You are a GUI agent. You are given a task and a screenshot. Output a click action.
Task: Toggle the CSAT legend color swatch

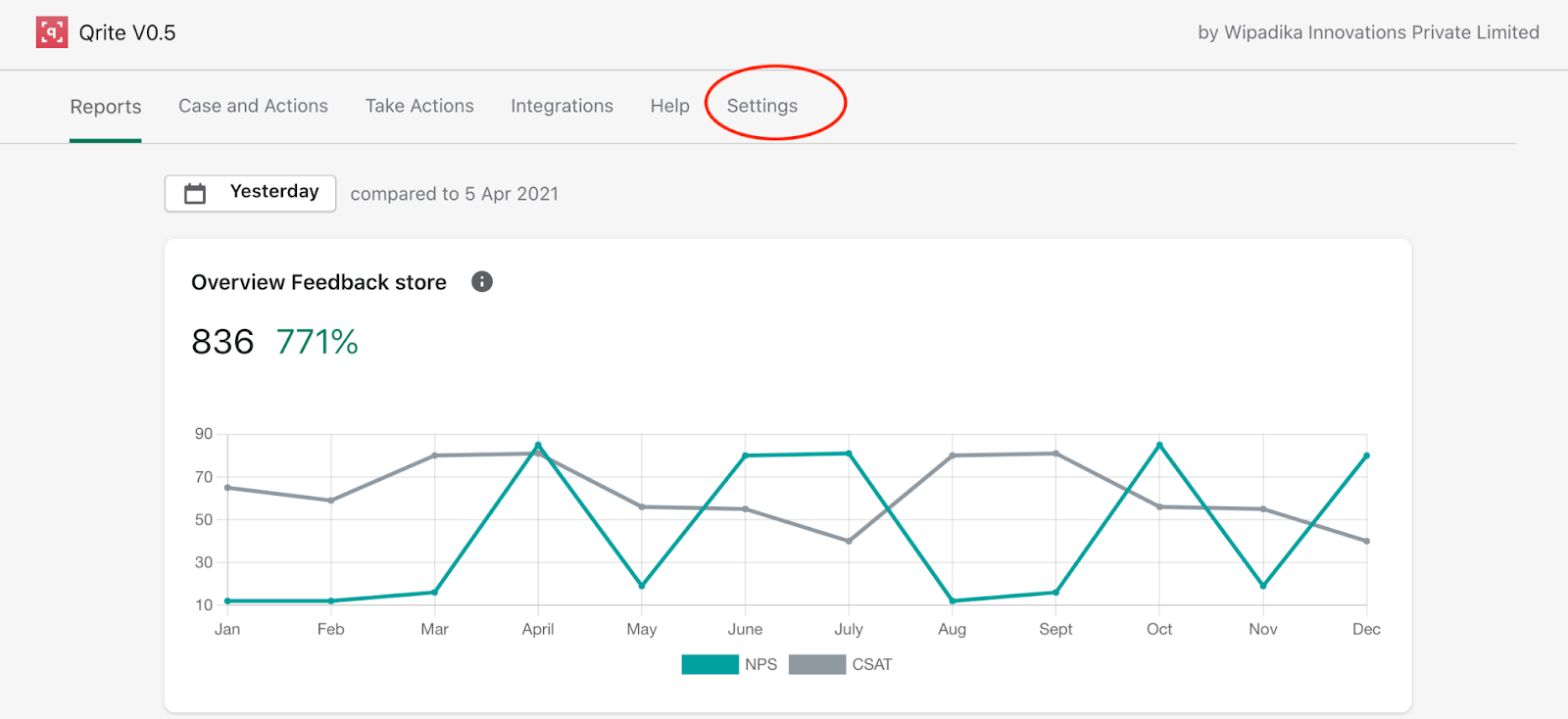point(817,664)
